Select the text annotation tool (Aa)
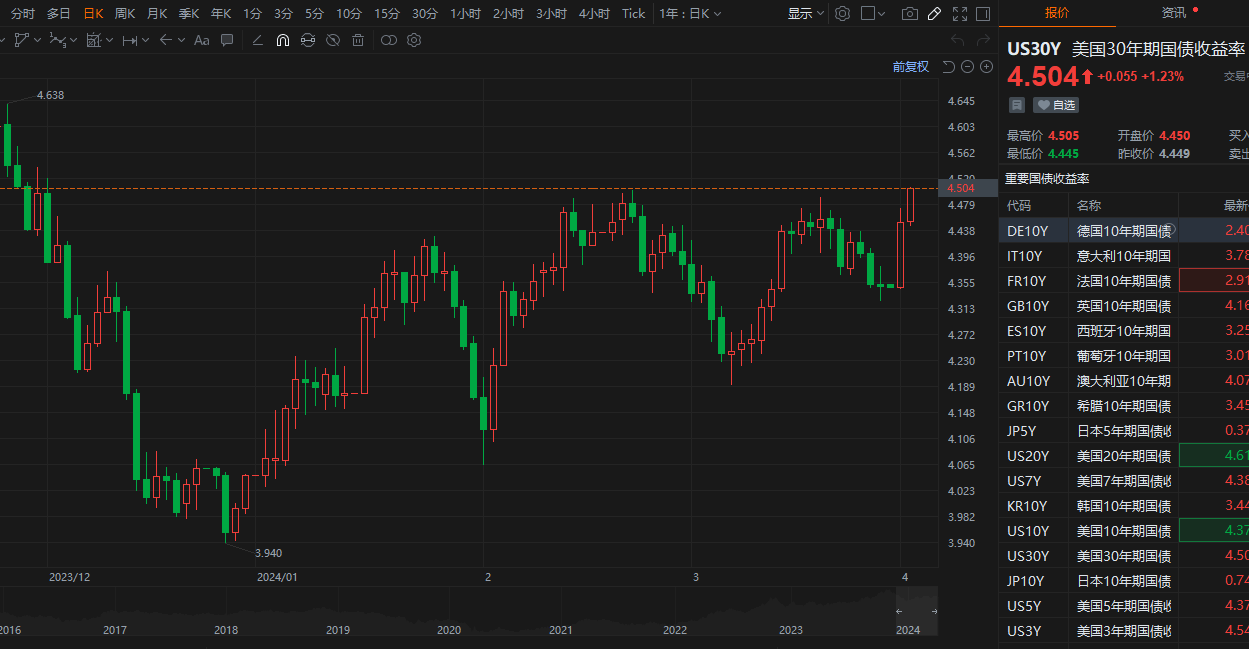Screen dimensions: 1249x649 [201, 40]
